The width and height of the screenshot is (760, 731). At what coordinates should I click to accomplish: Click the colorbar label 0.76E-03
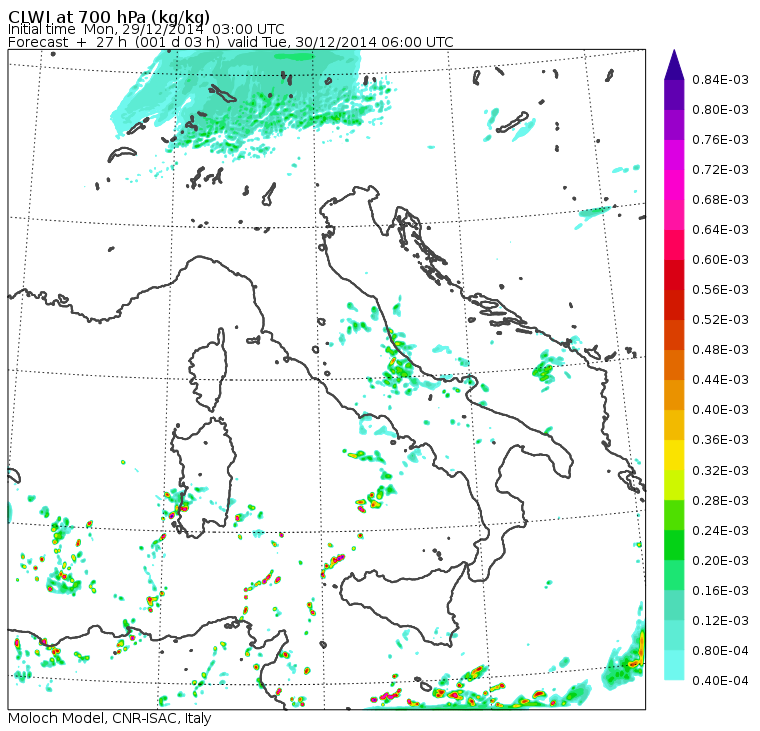(720, 140)
